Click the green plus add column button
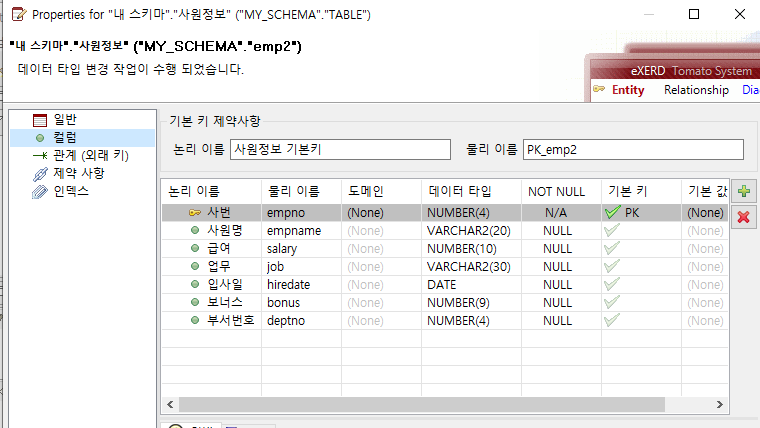Image resolution: width=760 pixels, height=428 pixels. 744,191
